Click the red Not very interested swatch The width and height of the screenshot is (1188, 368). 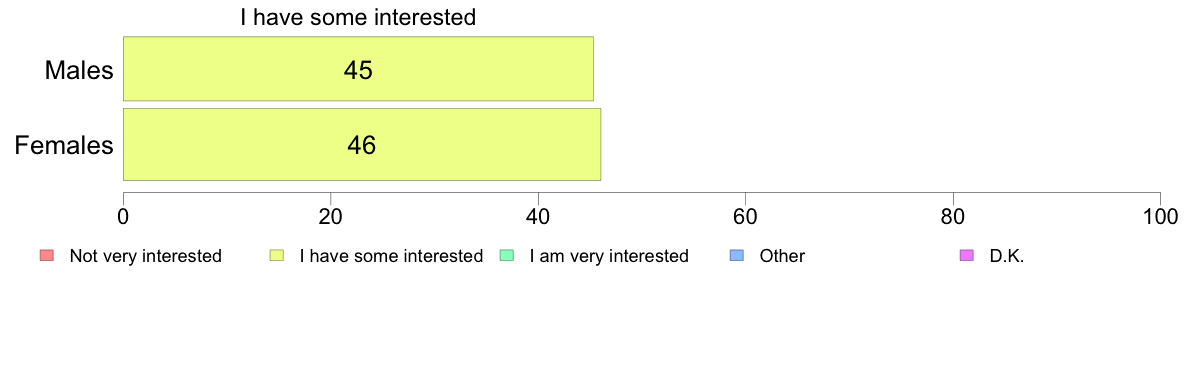pos(46,256)
